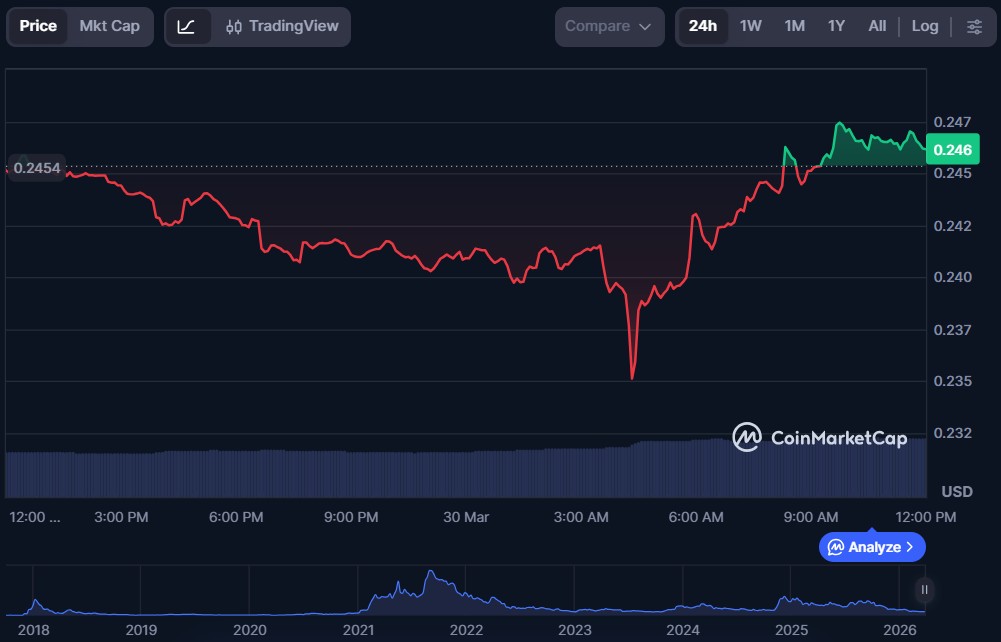Image resolution: width=1001 pixels, height=642 pixels.
Task: Click the 0.246 current price label
Action: (x=952, y=150)
